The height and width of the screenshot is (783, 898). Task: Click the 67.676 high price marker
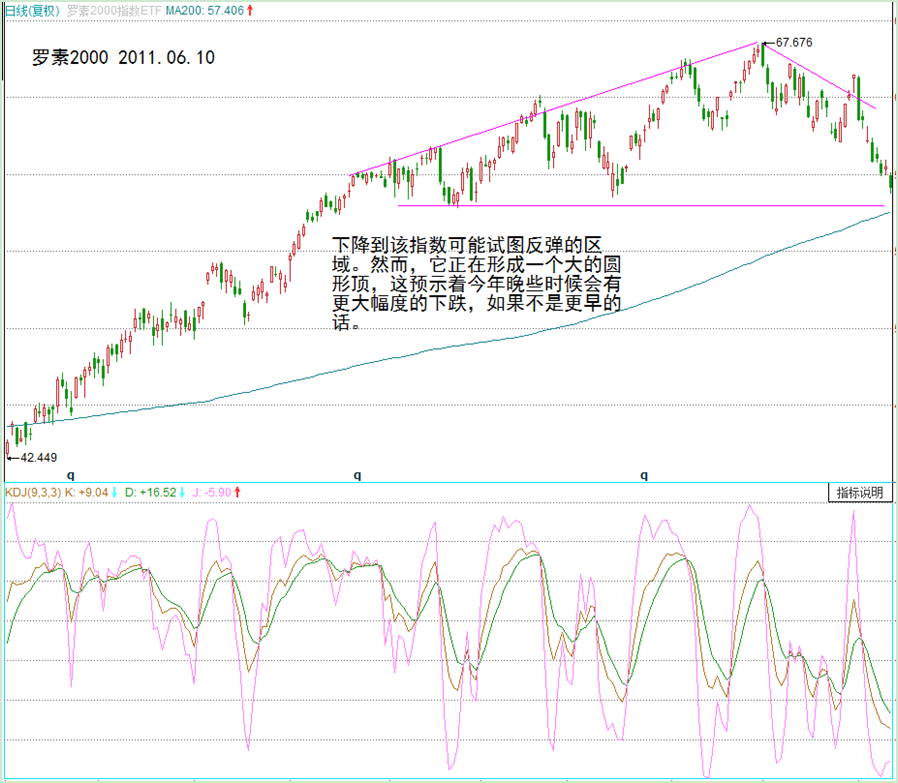pos(794,43)
